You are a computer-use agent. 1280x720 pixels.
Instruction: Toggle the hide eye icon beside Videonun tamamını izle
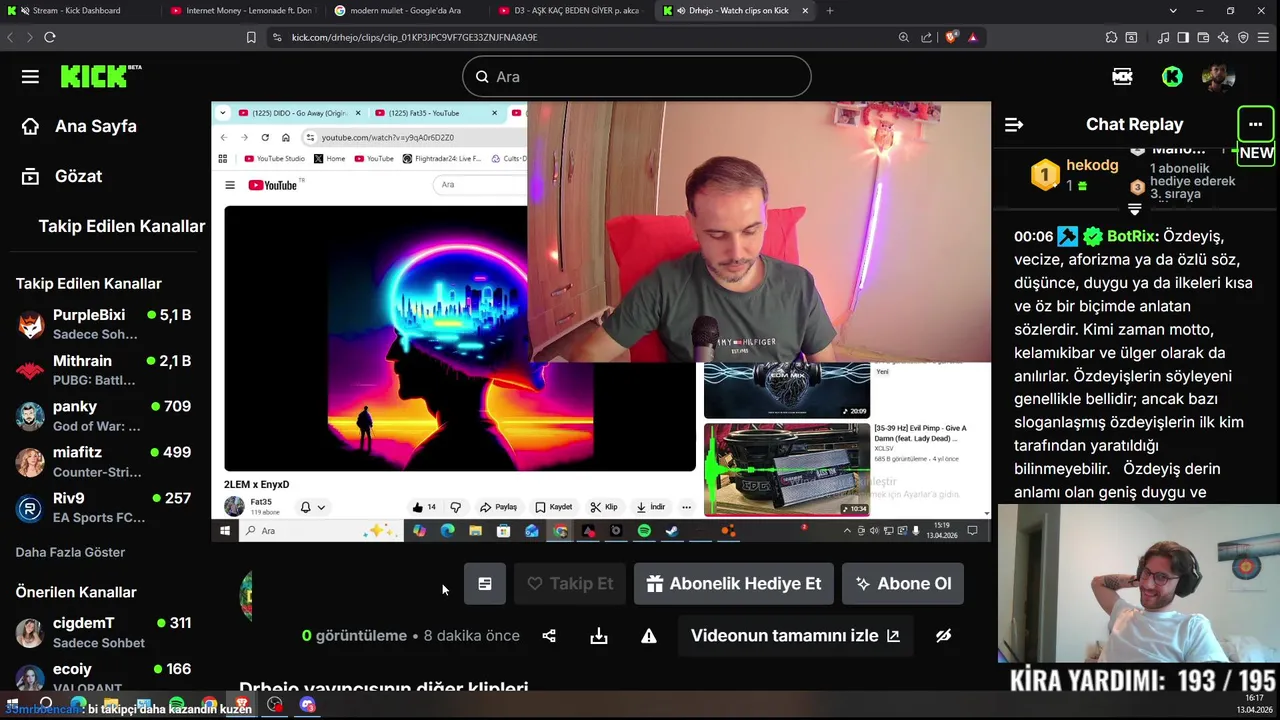(x=943, y=636)
